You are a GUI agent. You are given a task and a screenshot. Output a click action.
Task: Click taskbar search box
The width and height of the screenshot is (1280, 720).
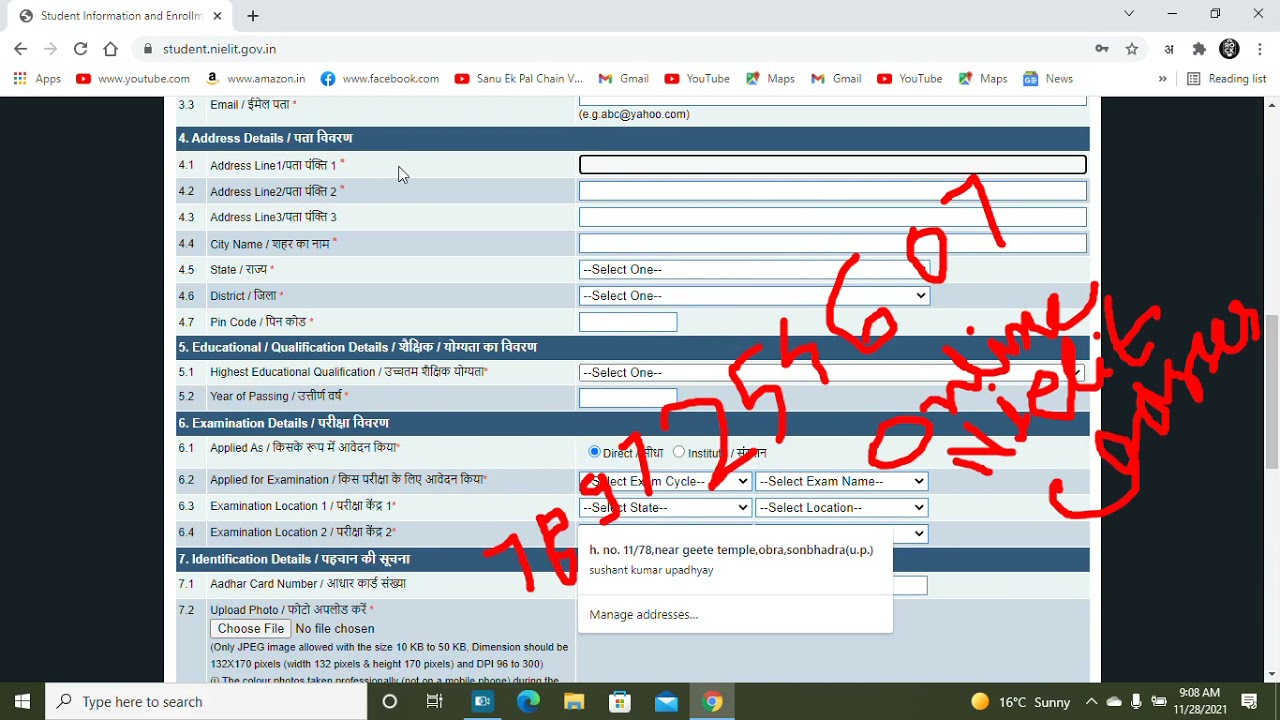pos(206,702)
